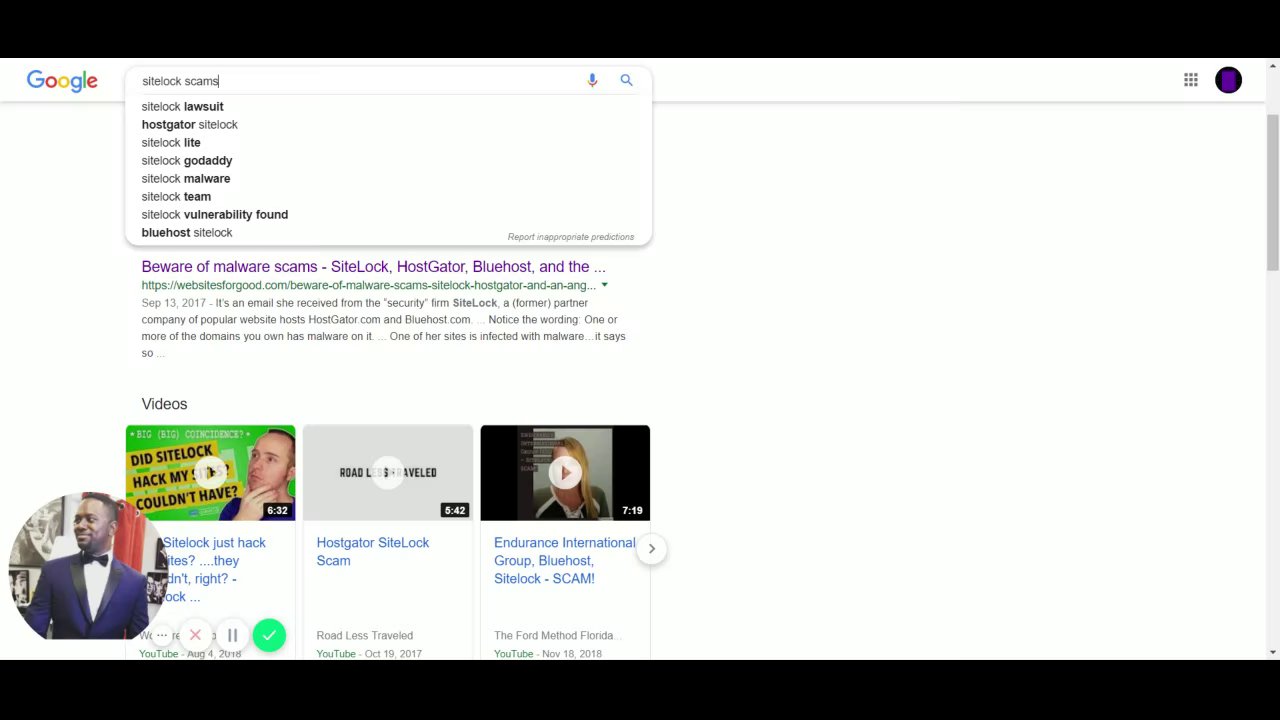Expand the websitesforgood URL dropdown arrow
Image resolution: width=1280 pixels, height=720 pixels.
pyautogui.click(x=604, y=285)
